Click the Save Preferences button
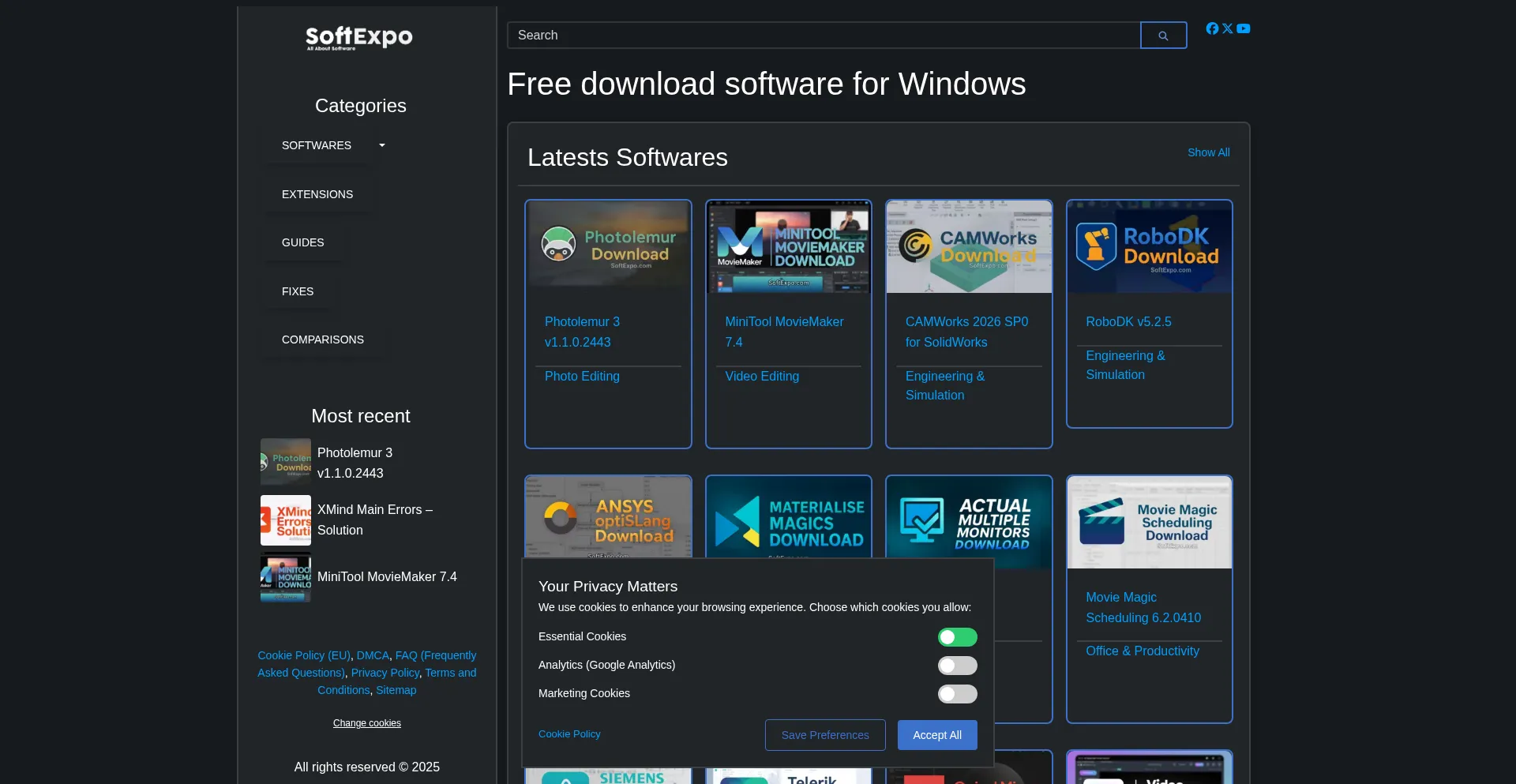The height and width of the screenshot is (784, 1516). pos(825,735)
